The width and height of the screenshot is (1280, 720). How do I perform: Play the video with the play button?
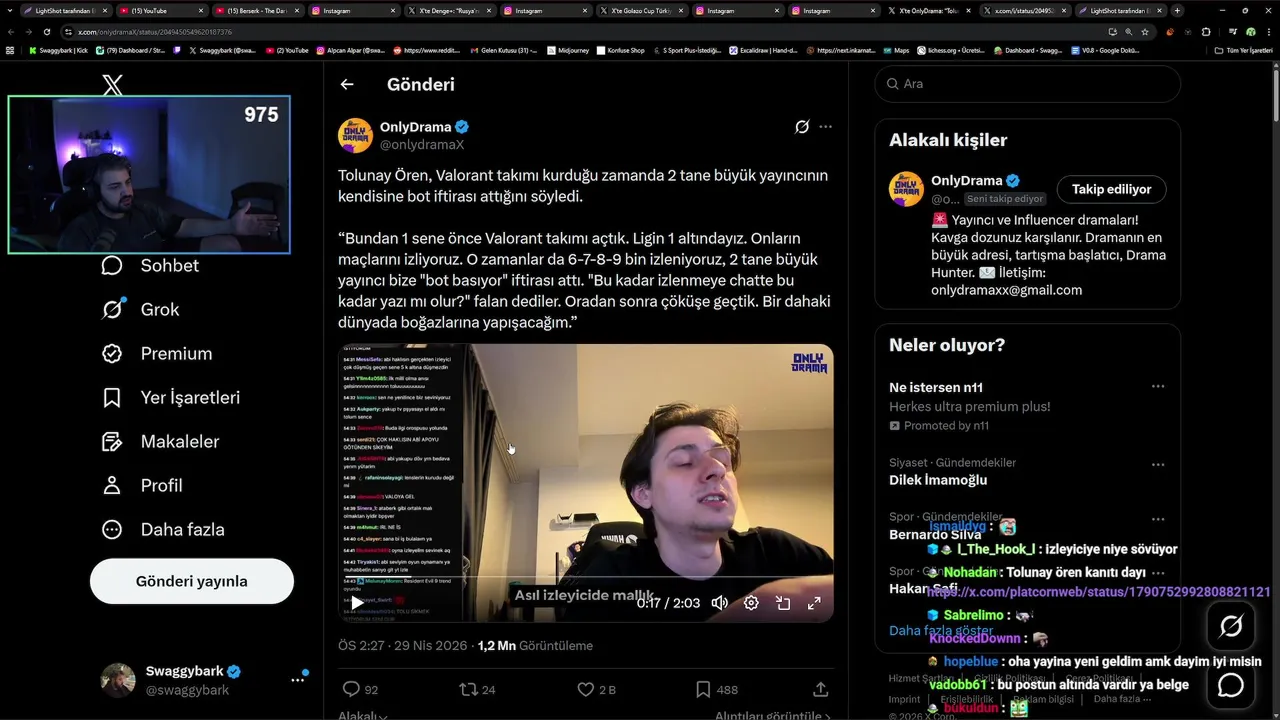357,603
